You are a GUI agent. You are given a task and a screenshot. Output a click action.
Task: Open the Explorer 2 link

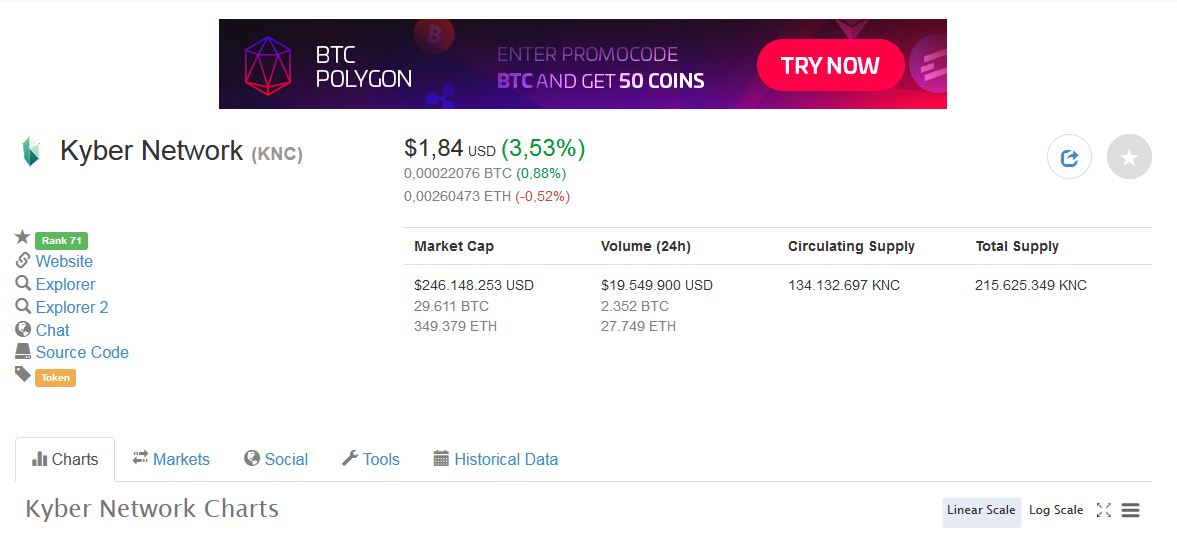click(72, 307)
